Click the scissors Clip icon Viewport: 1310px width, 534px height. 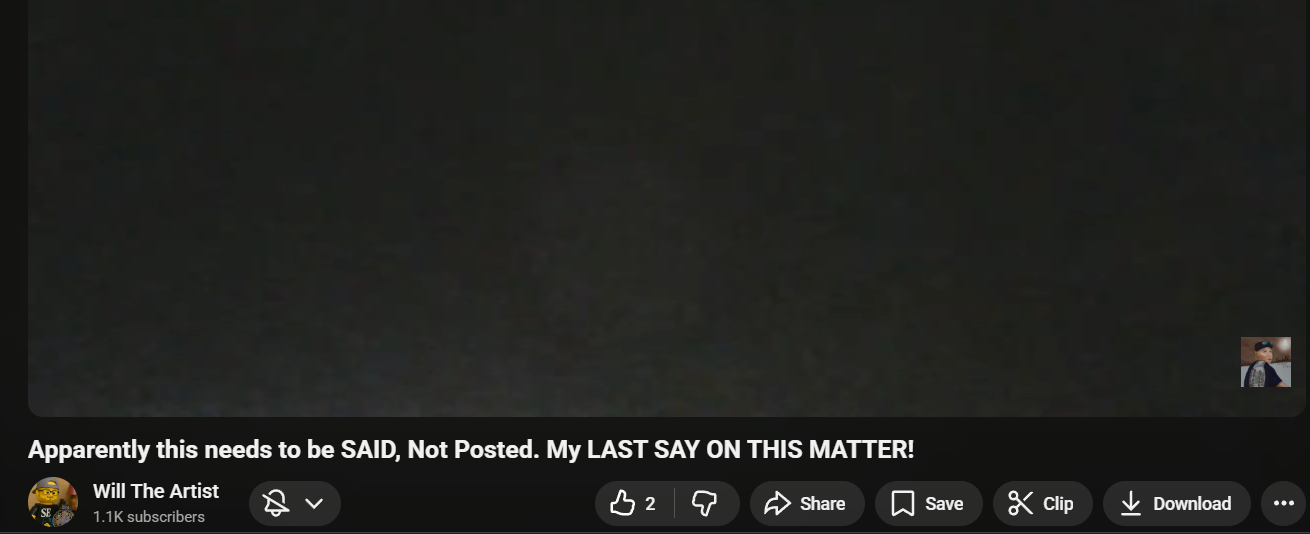click(1020, 503)
